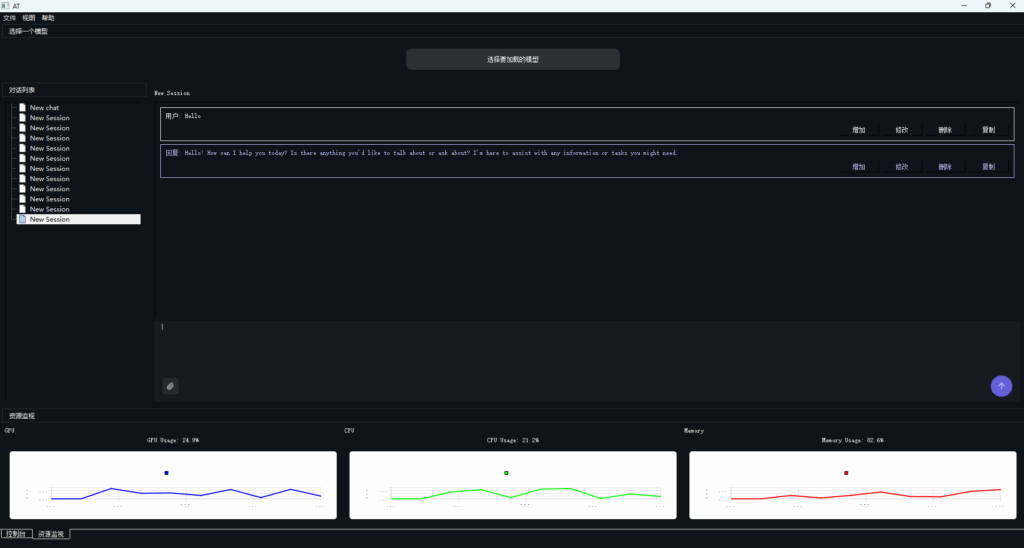The height and width of the screenshot is (548, 1024).
Task: Click the paperclip attachment icon
Action: pyautogui.click(x=170, y=386)
